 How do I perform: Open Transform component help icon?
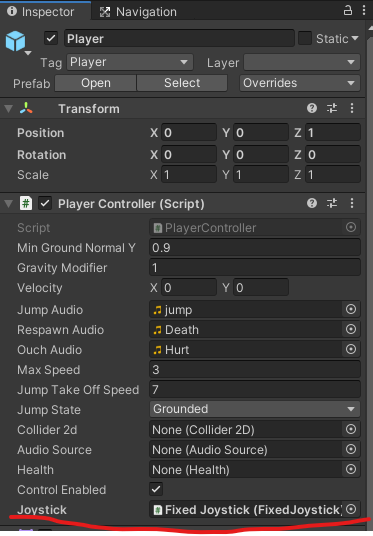point(312,108)
